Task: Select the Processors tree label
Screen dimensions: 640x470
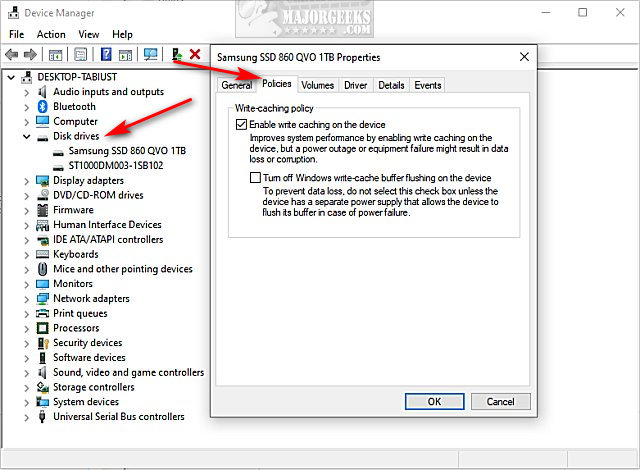Action: click(76, 328)
